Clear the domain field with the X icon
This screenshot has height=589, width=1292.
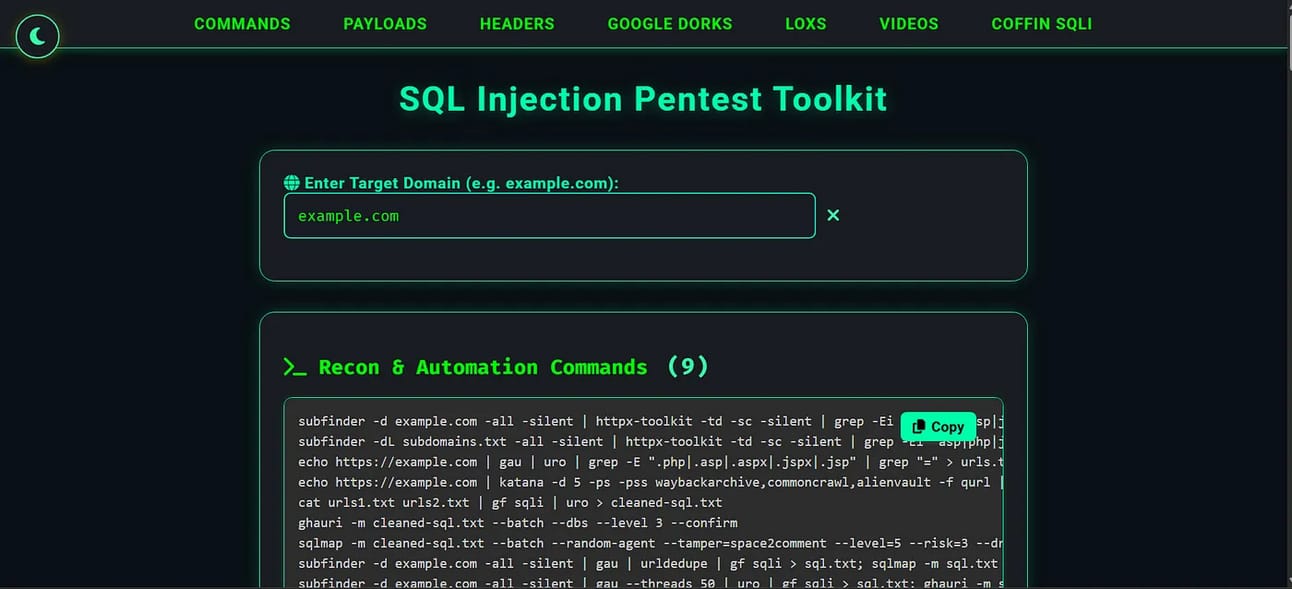(x=833, y=215)
